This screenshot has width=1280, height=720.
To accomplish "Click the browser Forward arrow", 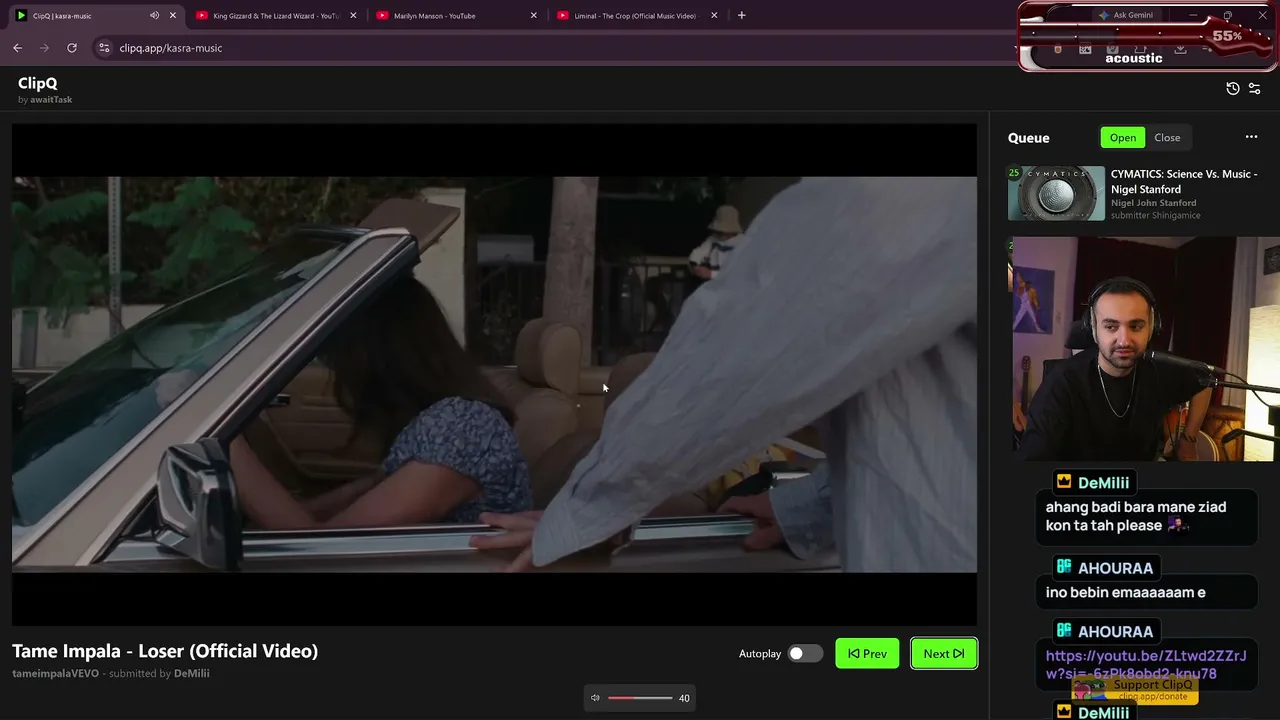I will click(x=44, y=48).
